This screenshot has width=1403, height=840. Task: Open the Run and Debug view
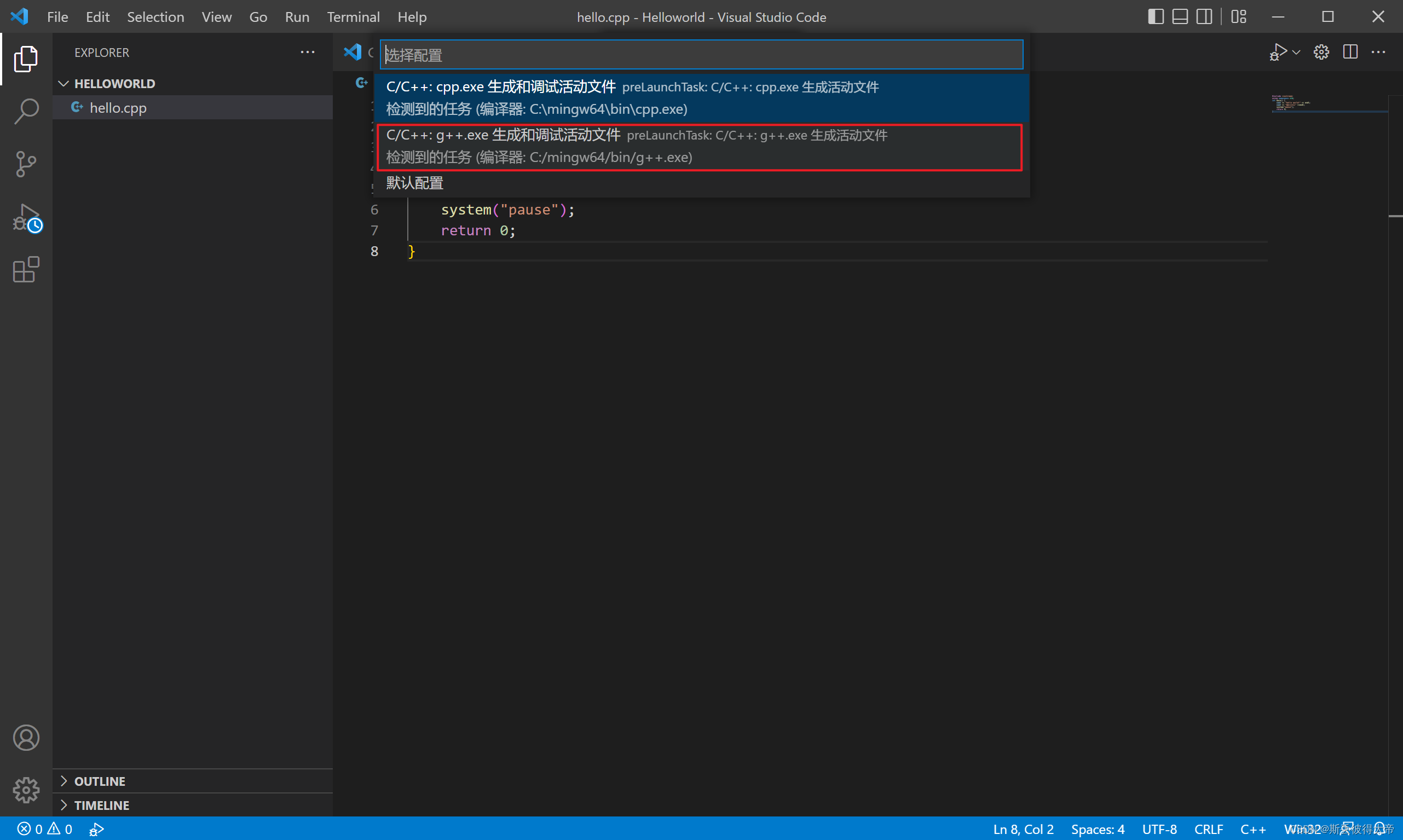click(x=27, y=218)
